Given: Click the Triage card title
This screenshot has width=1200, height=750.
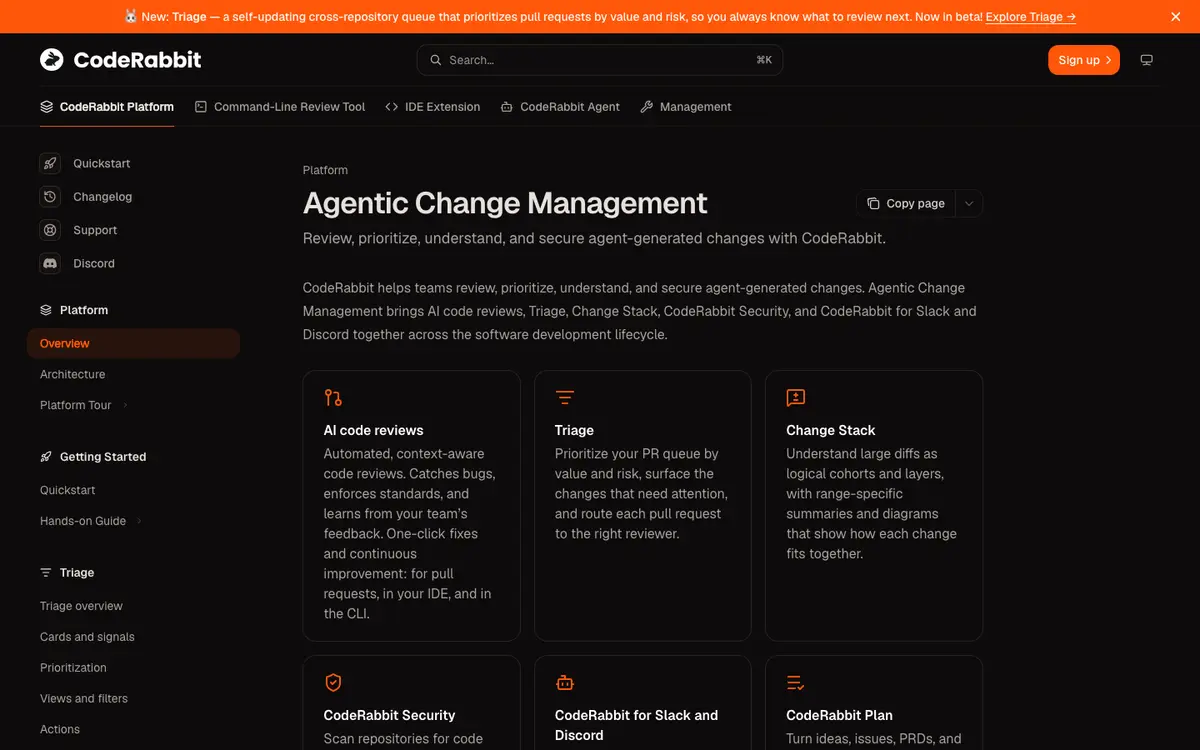Looking at the screenshot, I should click(x=574, y=430).
